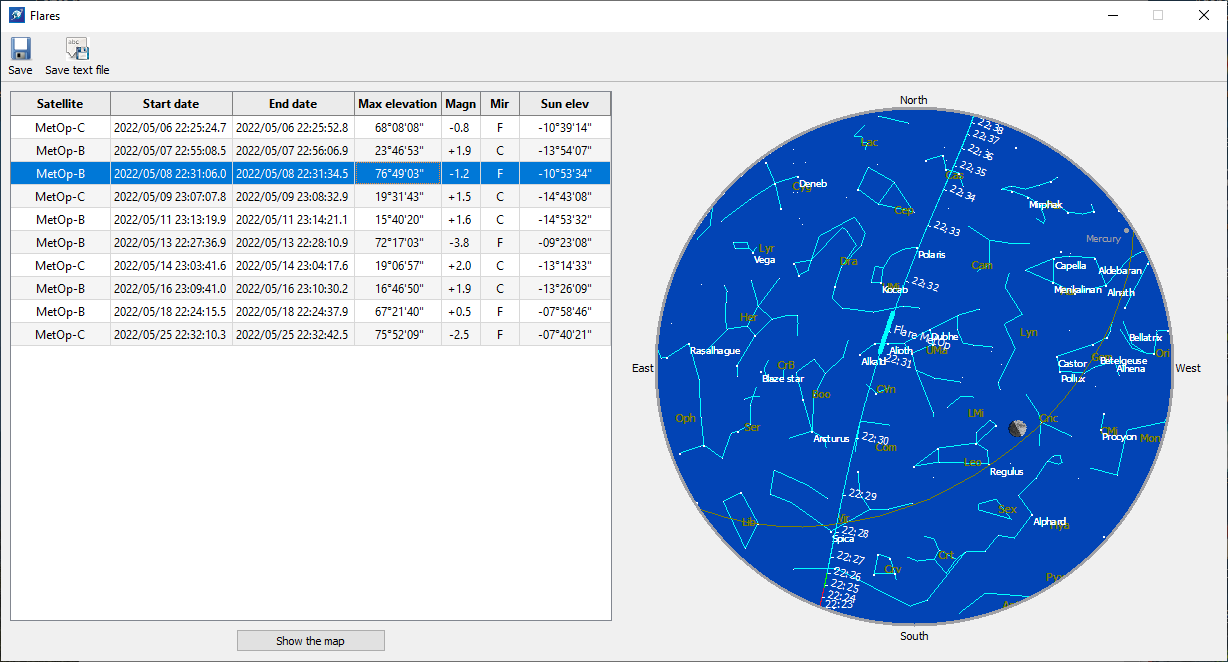Select the row starting 2022/05/09 23:07:07.8
1228x662 pixels.
[x=311, y=197]
